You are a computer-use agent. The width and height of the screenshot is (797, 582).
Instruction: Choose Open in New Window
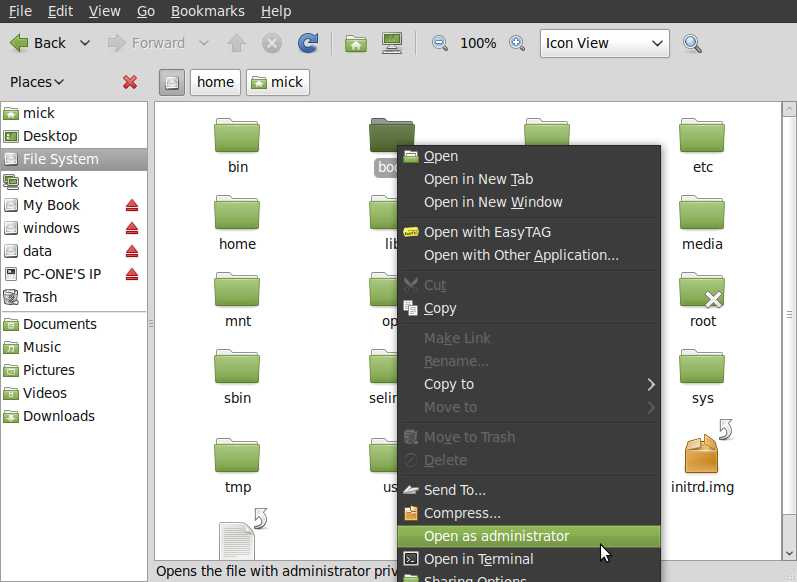(529, 202)
